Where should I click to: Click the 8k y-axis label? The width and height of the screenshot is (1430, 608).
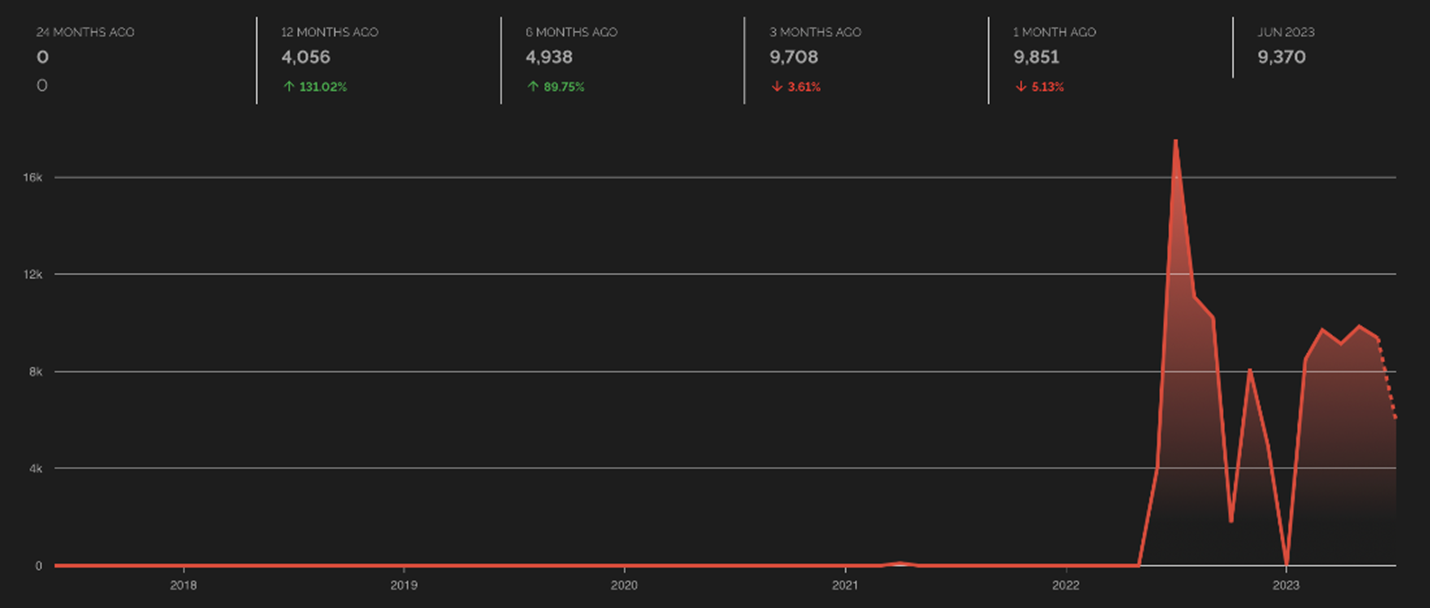tap(35, 371)
